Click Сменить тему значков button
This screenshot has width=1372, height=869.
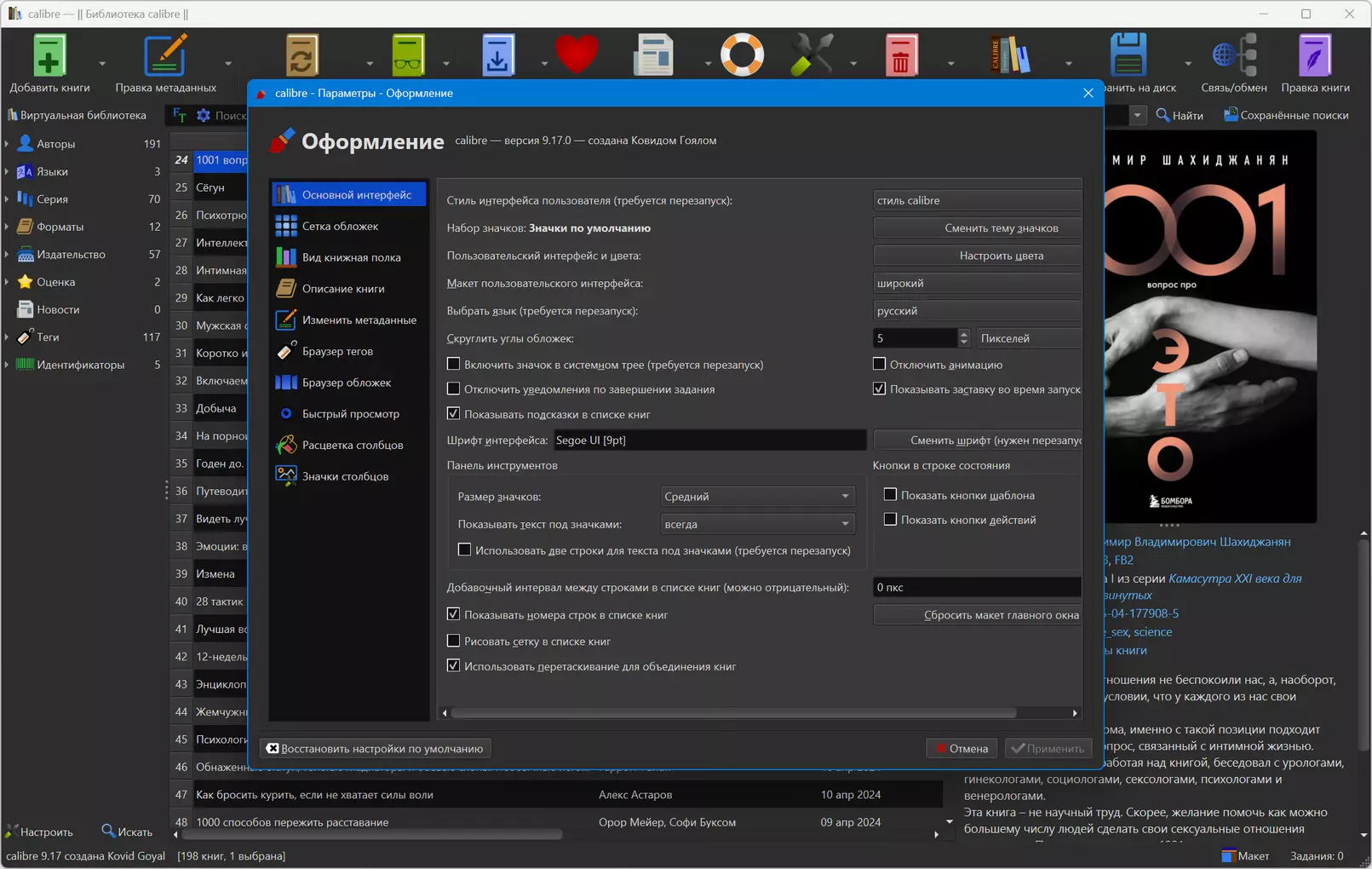(978, 227)
